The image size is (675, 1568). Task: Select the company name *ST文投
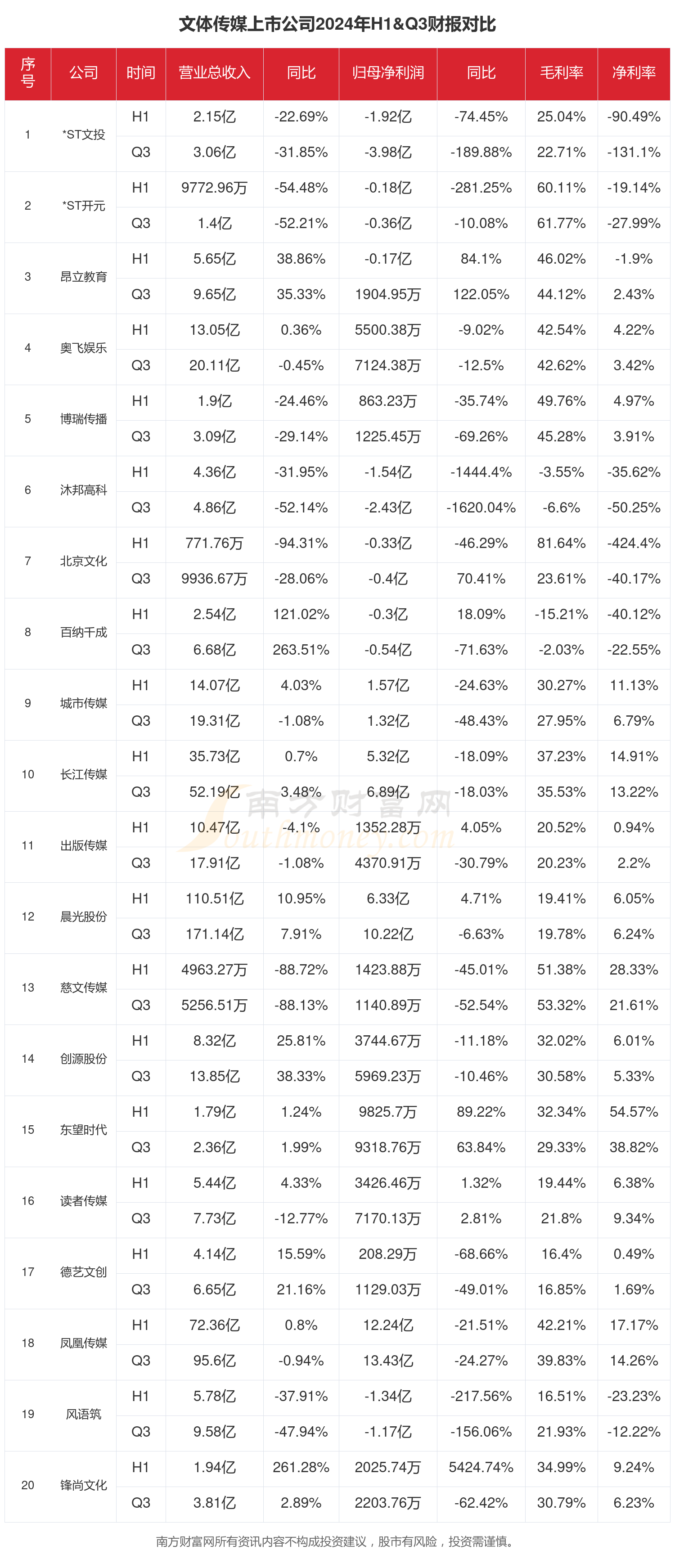83,135
